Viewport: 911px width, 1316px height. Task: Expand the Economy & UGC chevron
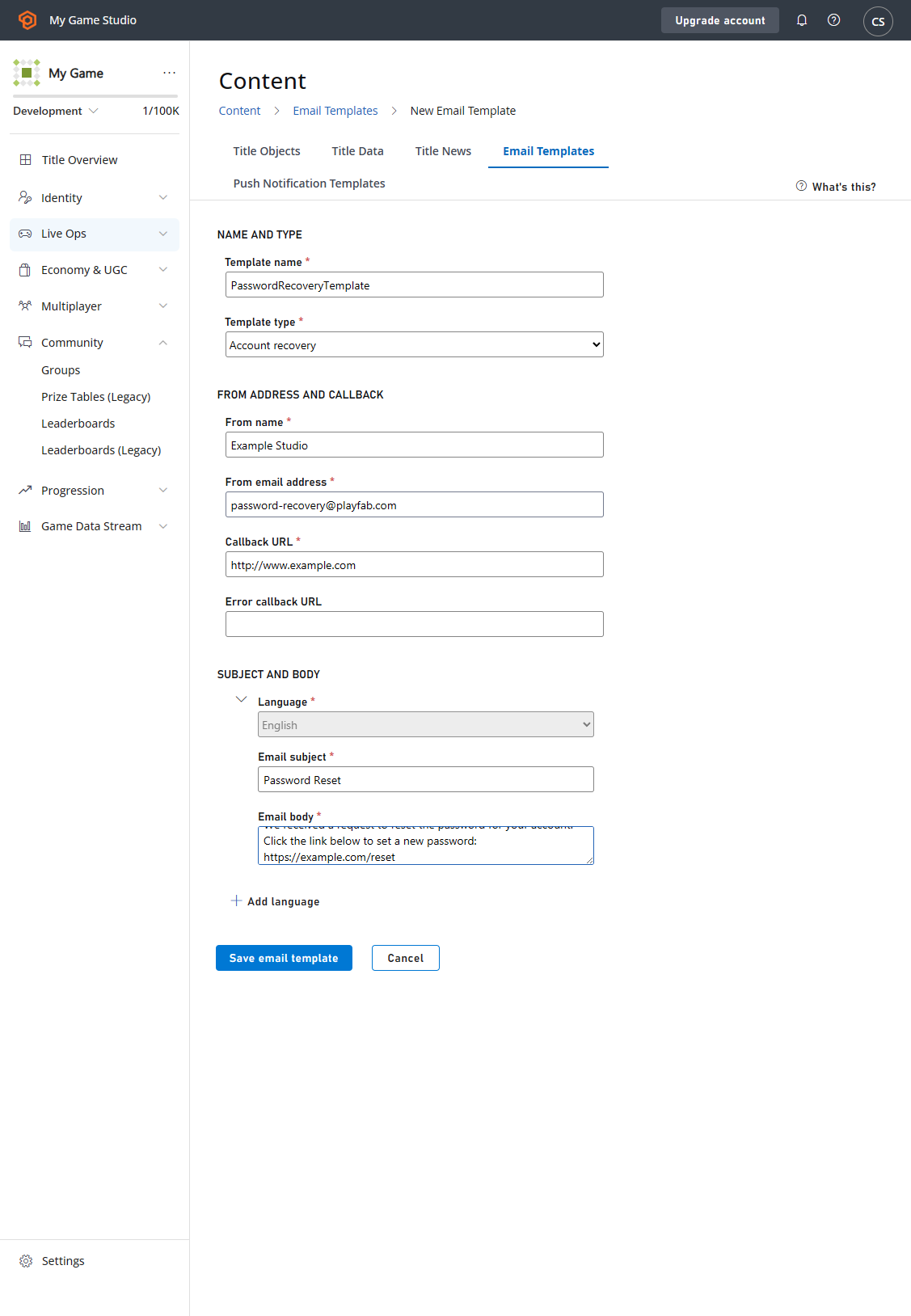tap(163, 270)
